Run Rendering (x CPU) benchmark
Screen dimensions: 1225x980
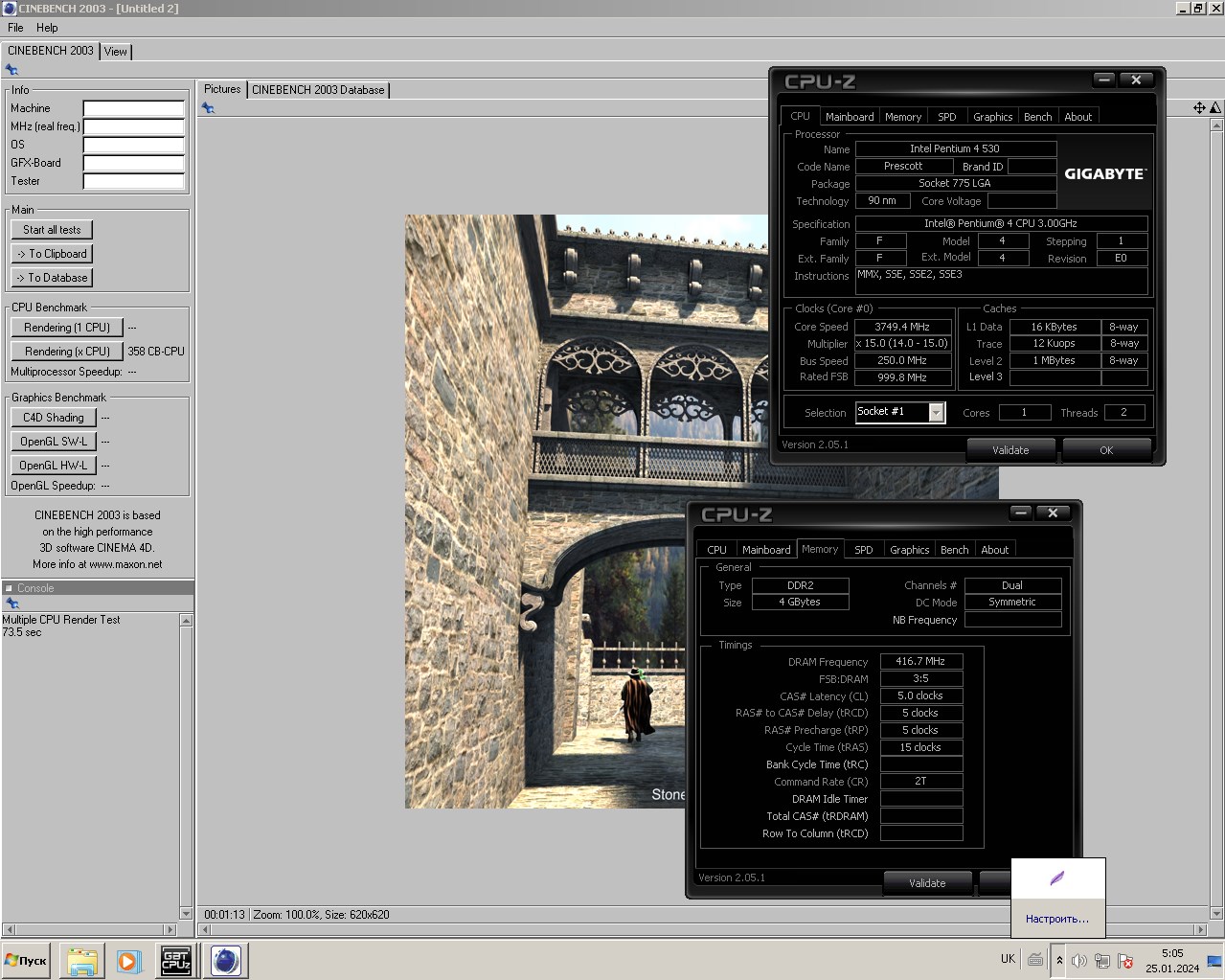67,352
